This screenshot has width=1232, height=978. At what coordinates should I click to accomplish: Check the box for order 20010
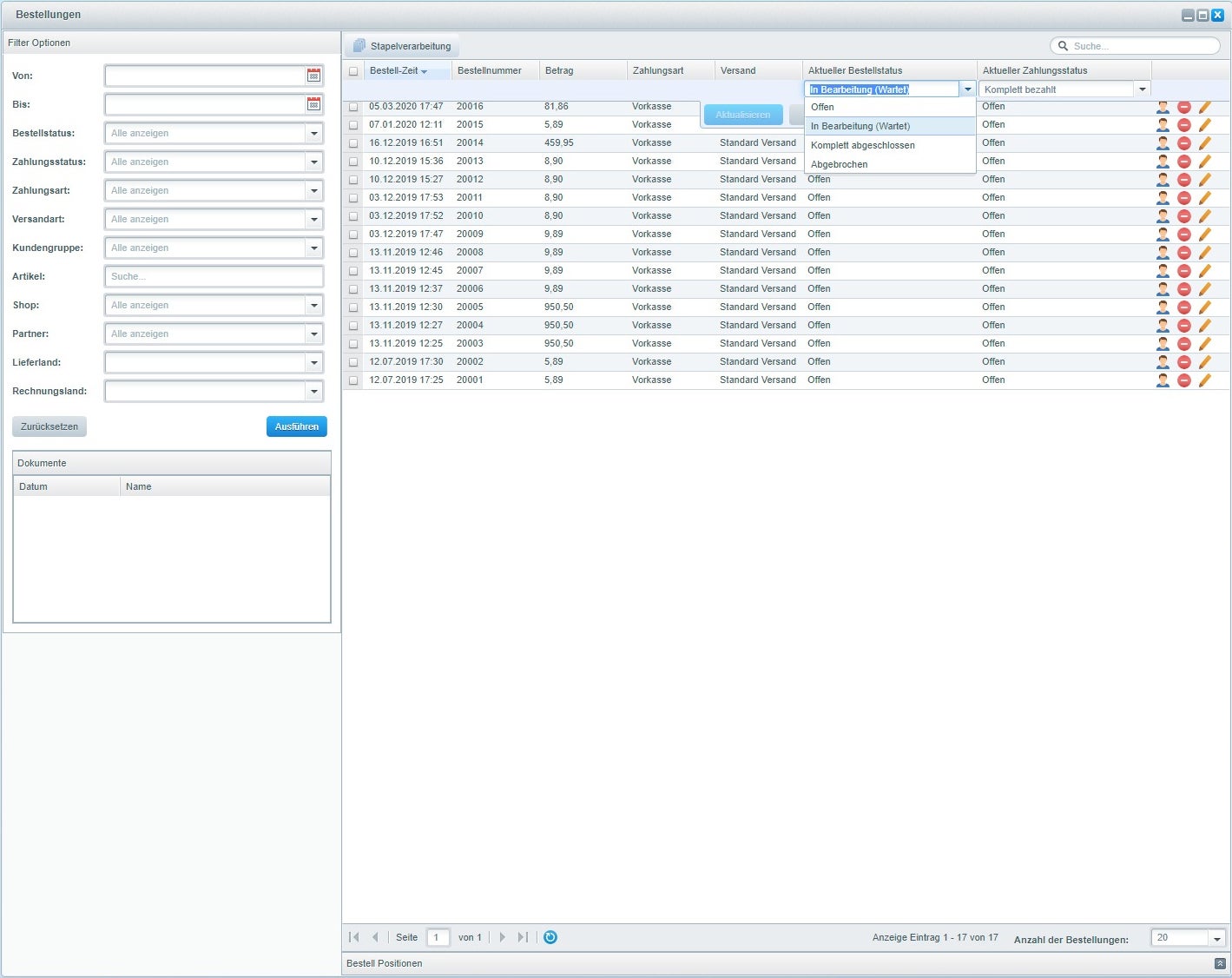coord(353,216)
